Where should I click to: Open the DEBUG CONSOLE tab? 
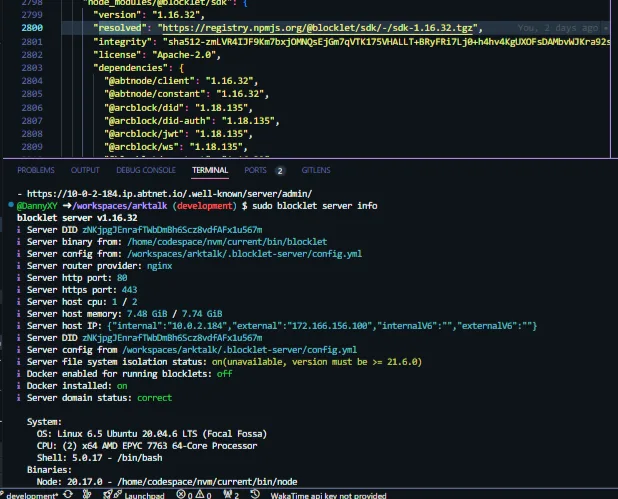[x=146, y=170]
